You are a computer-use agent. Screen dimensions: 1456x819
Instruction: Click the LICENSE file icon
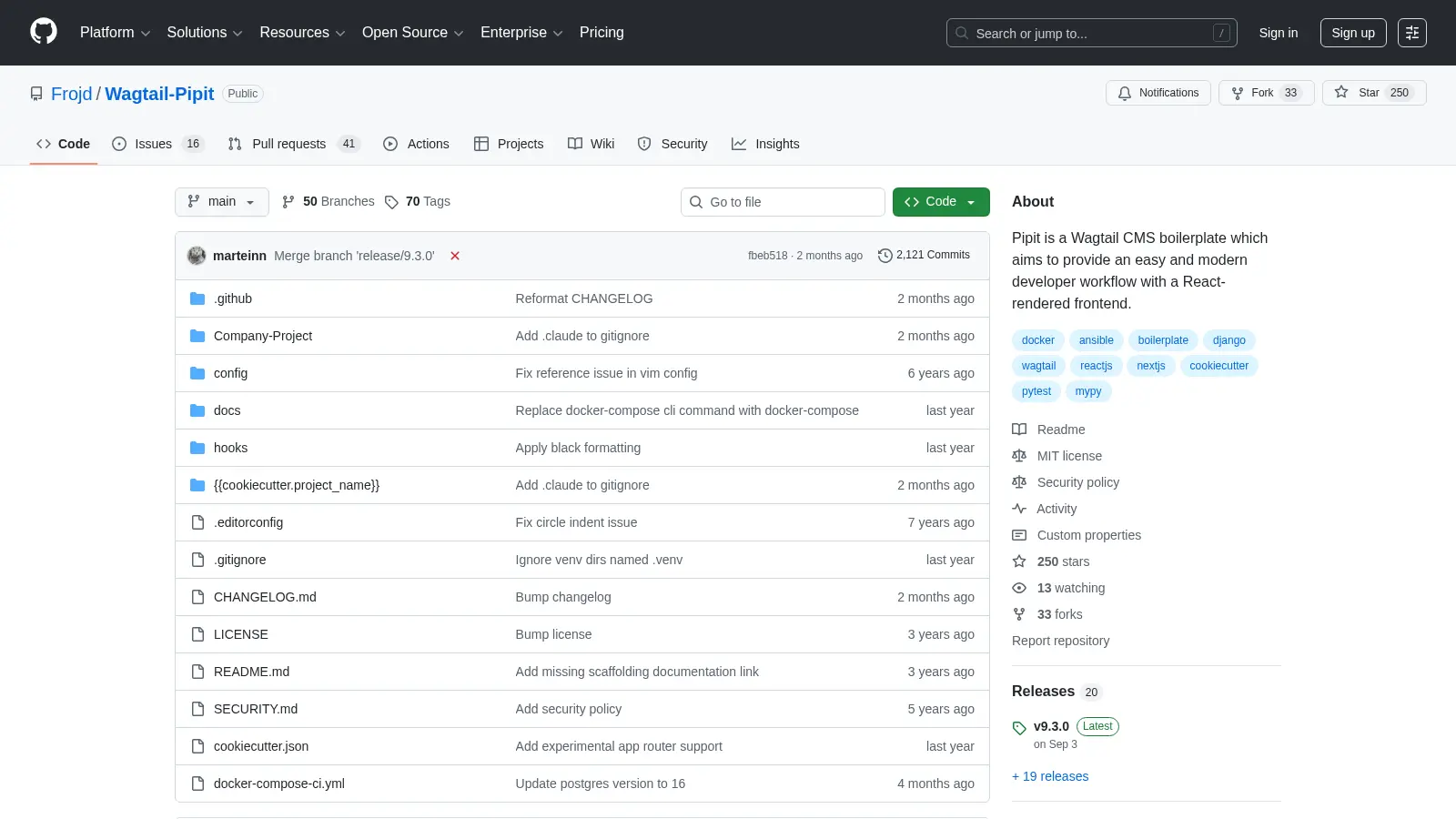point(197,634)
